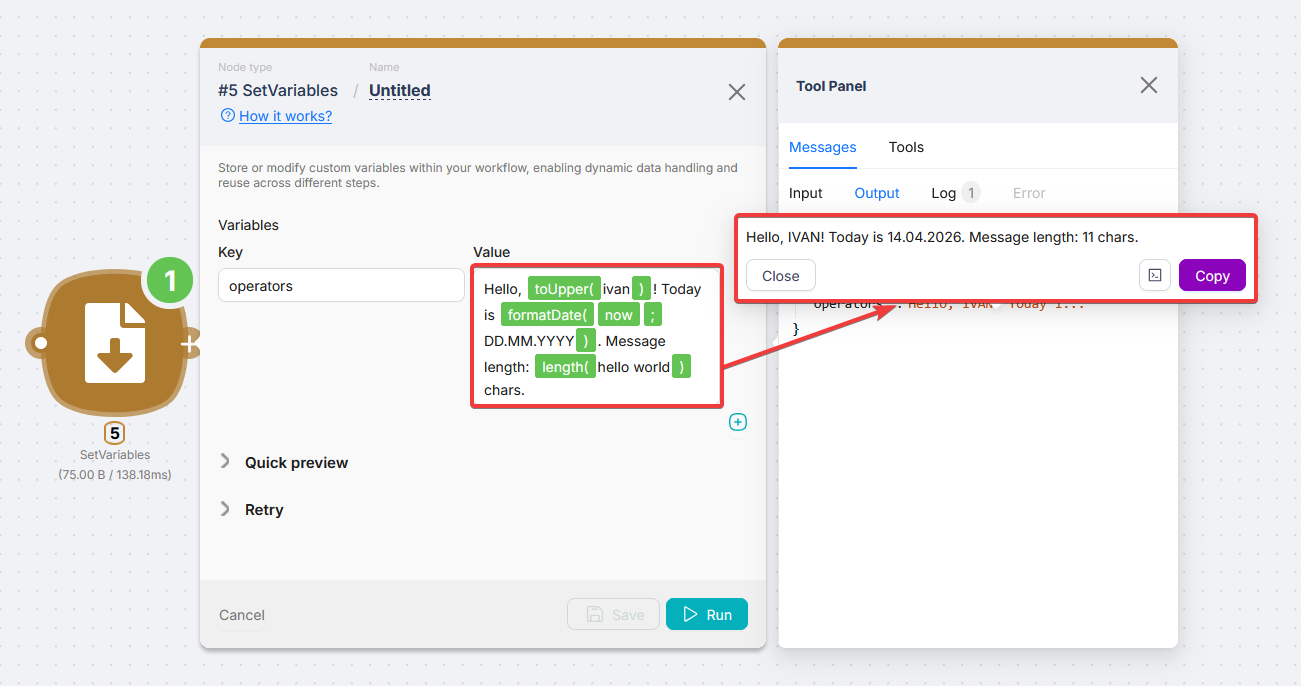Close the SetVariables settings panel
This screenshot has width=1301, height=686.
[737, 92]
